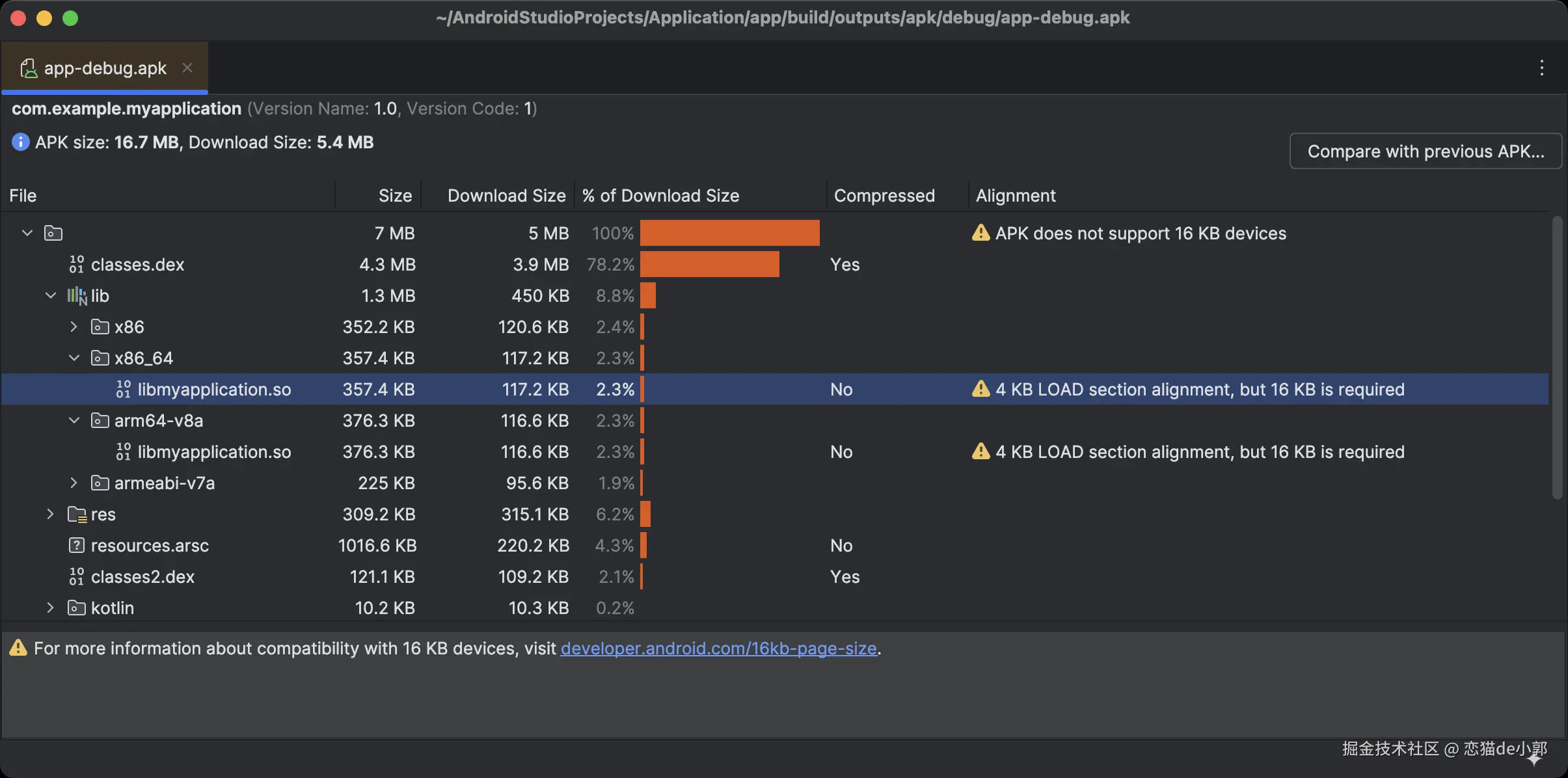The height and width of the screenshot is (778, 1568).
Task: Click the classes.dex binary file icon
Action: click(x=76, y=264)
